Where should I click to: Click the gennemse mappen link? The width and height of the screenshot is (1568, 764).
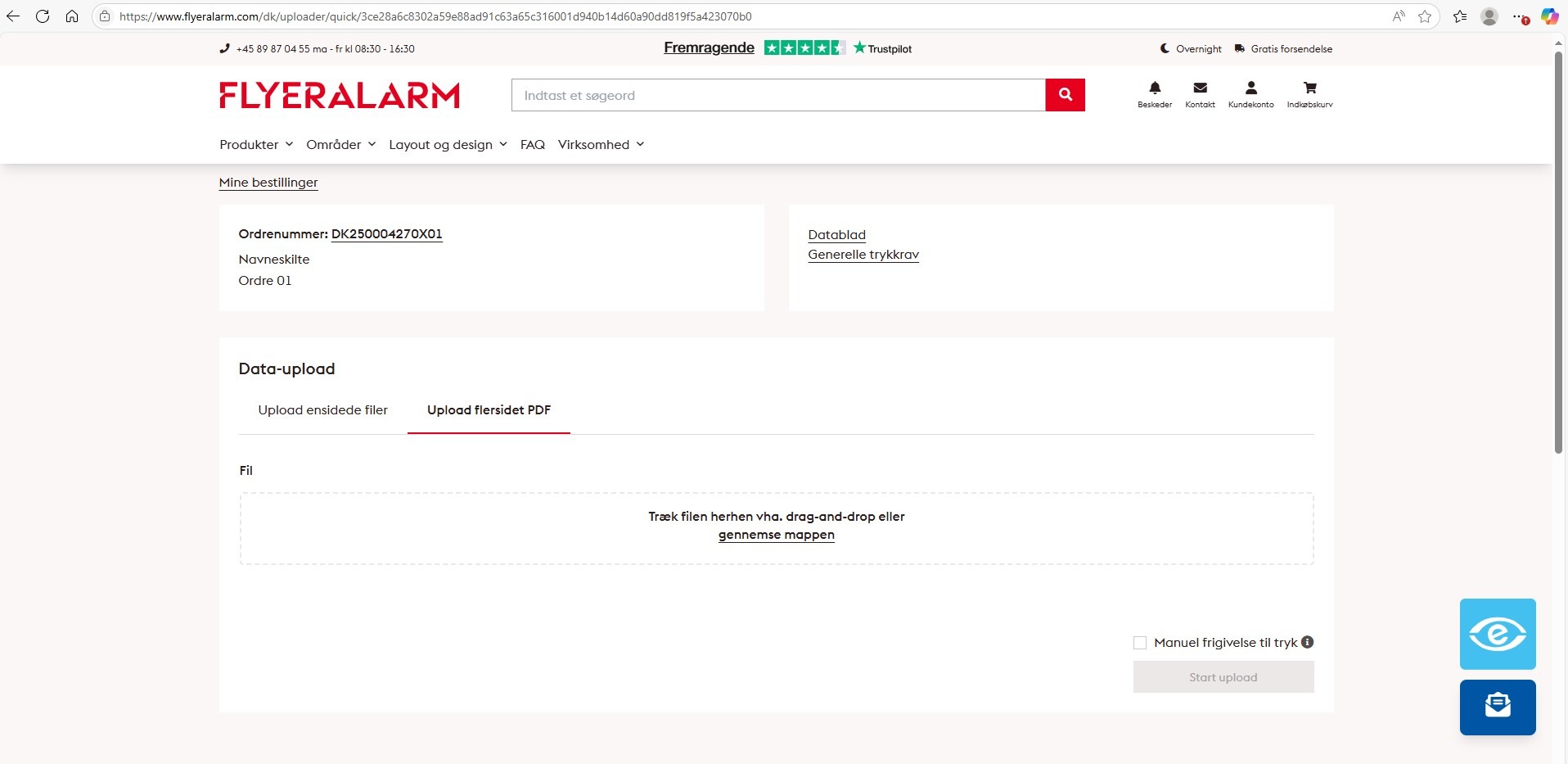pos(776,535)
